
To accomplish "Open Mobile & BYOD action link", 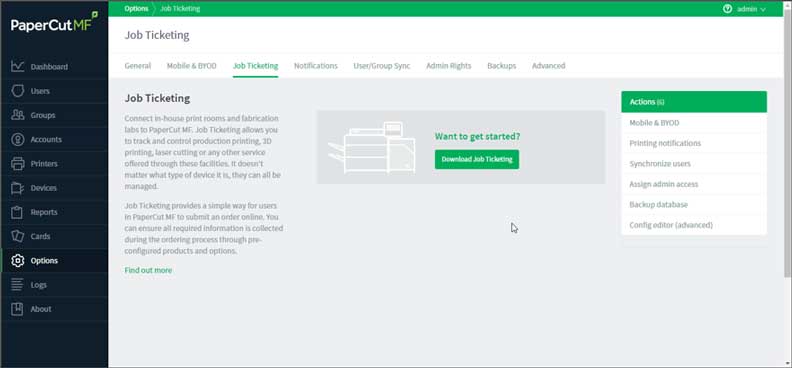I will 694,123.
